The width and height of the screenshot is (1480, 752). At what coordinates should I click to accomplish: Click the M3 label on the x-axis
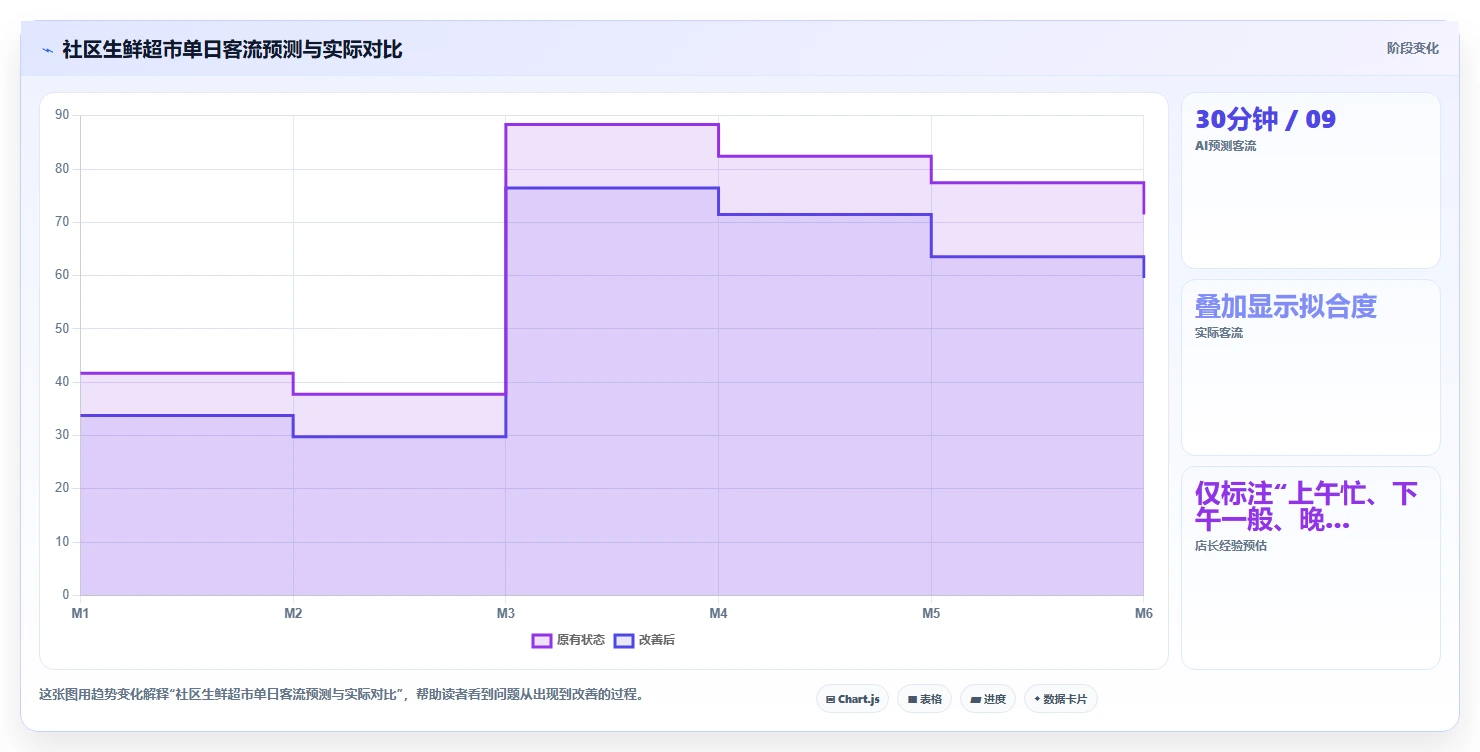click(505, 613)
